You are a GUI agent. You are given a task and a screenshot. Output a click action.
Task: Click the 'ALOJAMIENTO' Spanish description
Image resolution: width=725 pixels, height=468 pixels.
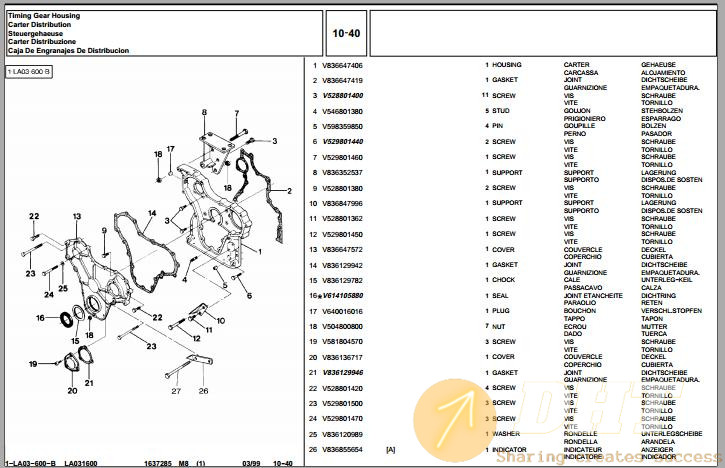tap(663, 73)
